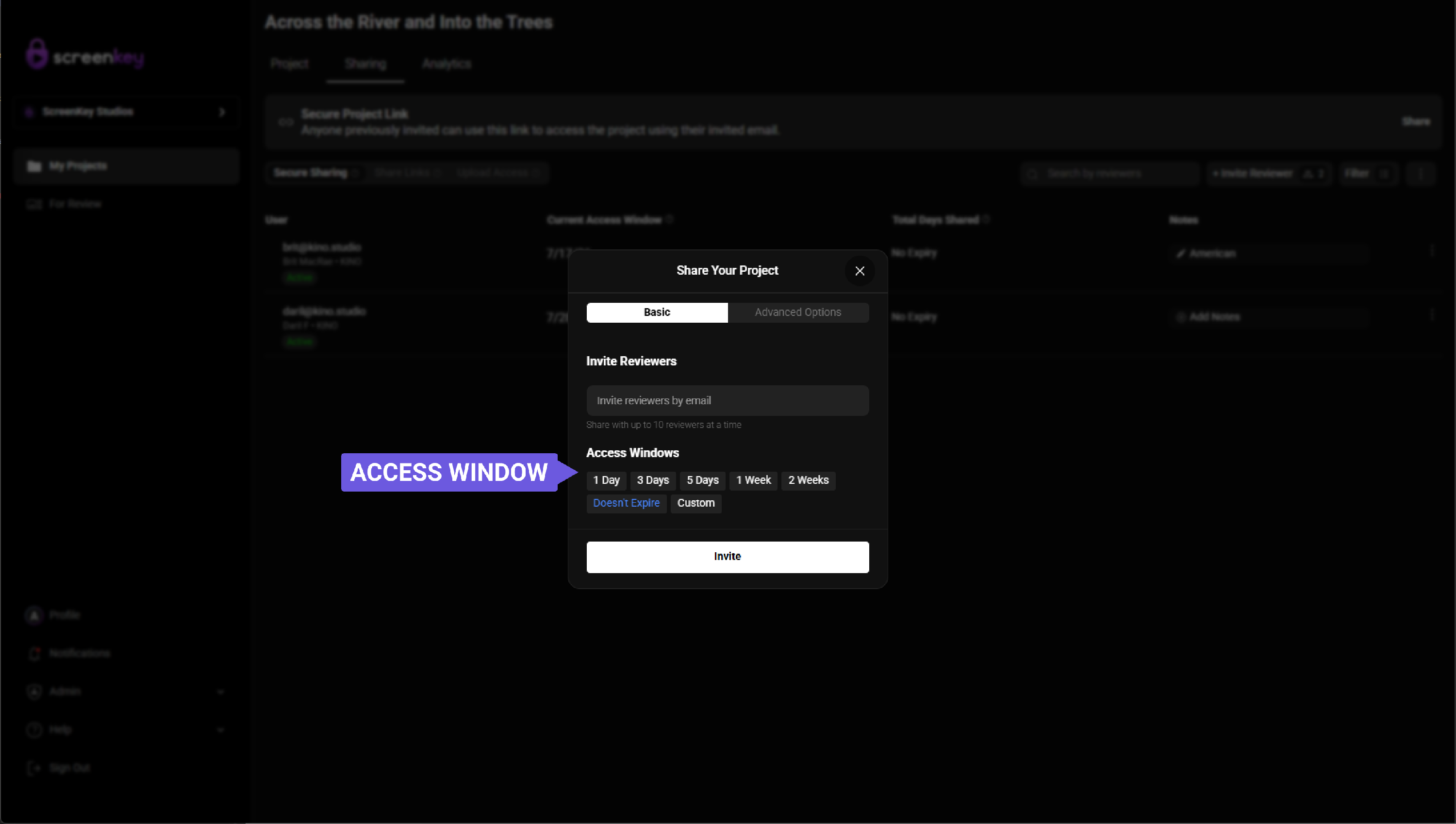This screenshot has height=824, width=1456.
Task: Click Share on the Secure Project Link banner
Action: [1416, 122]
